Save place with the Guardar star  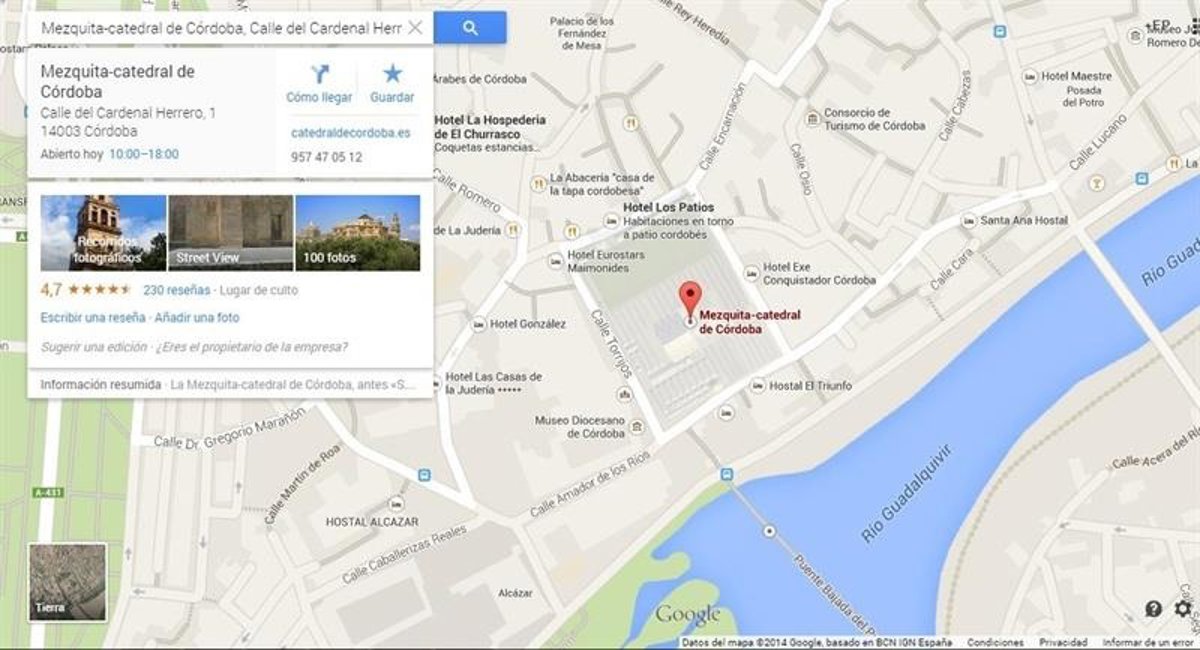[392, 73]
